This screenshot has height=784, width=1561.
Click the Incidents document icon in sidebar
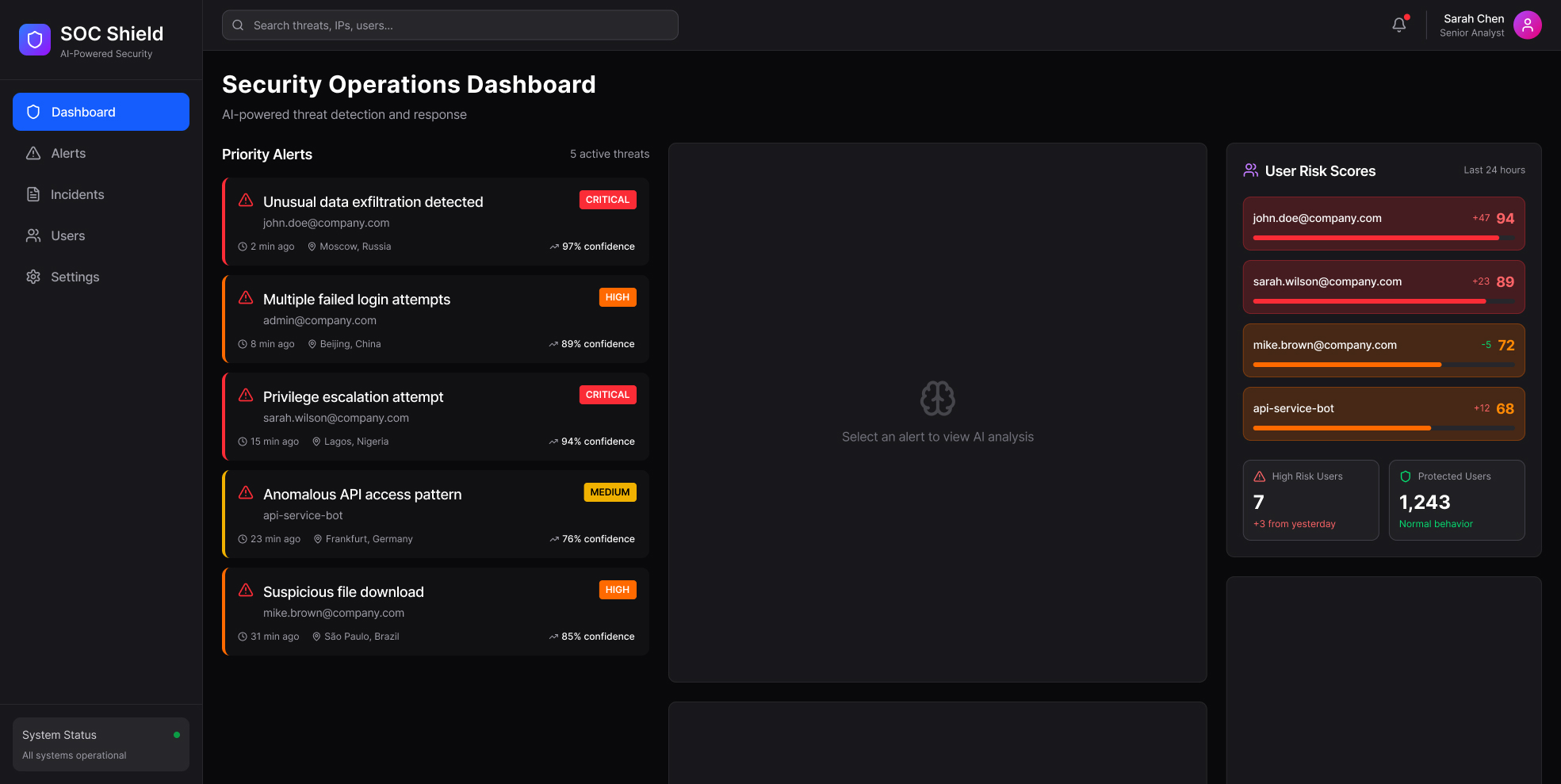coord(33,194)
